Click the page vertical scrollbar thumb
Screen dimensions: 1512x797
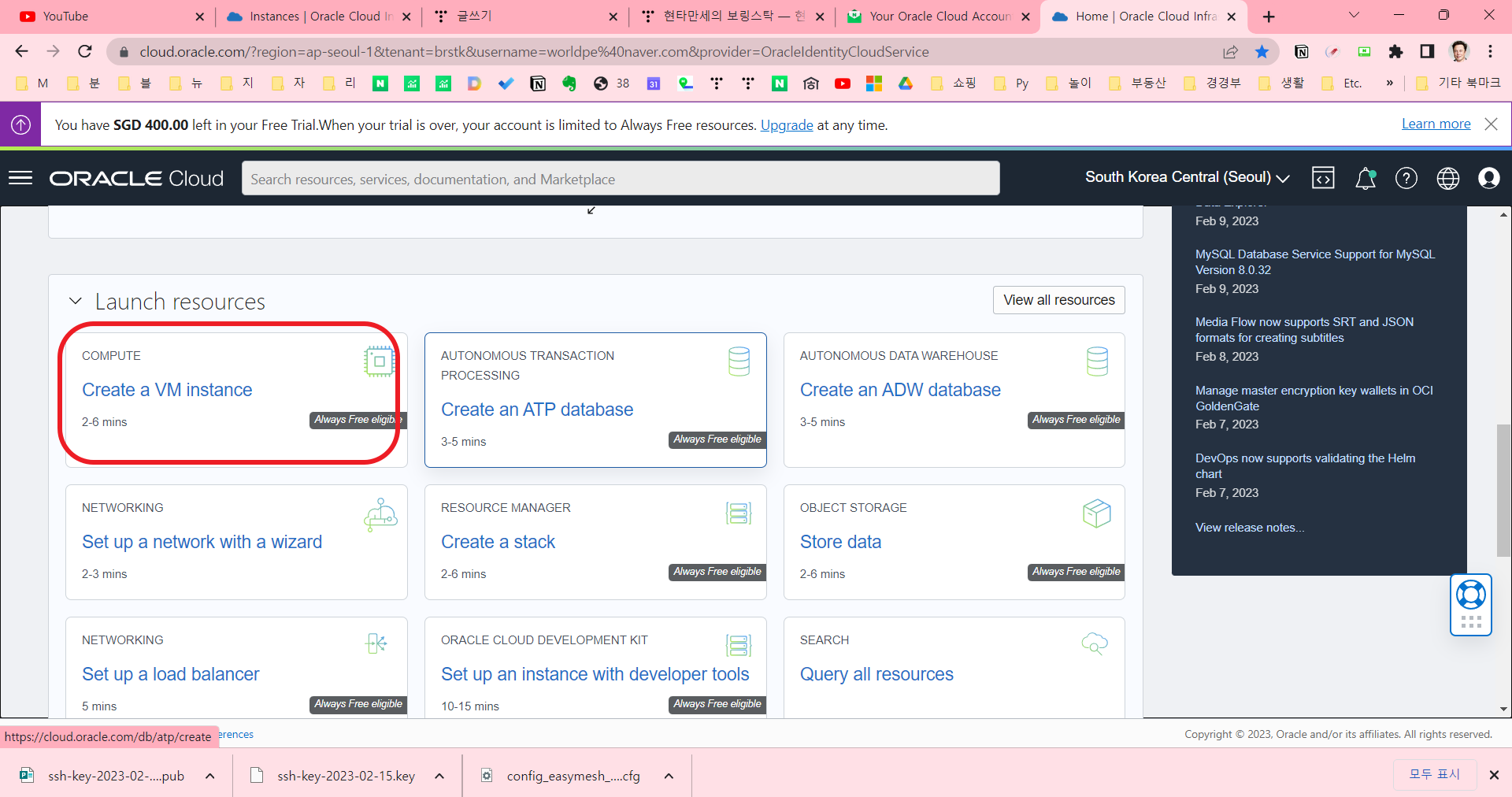pos(1503,490)
